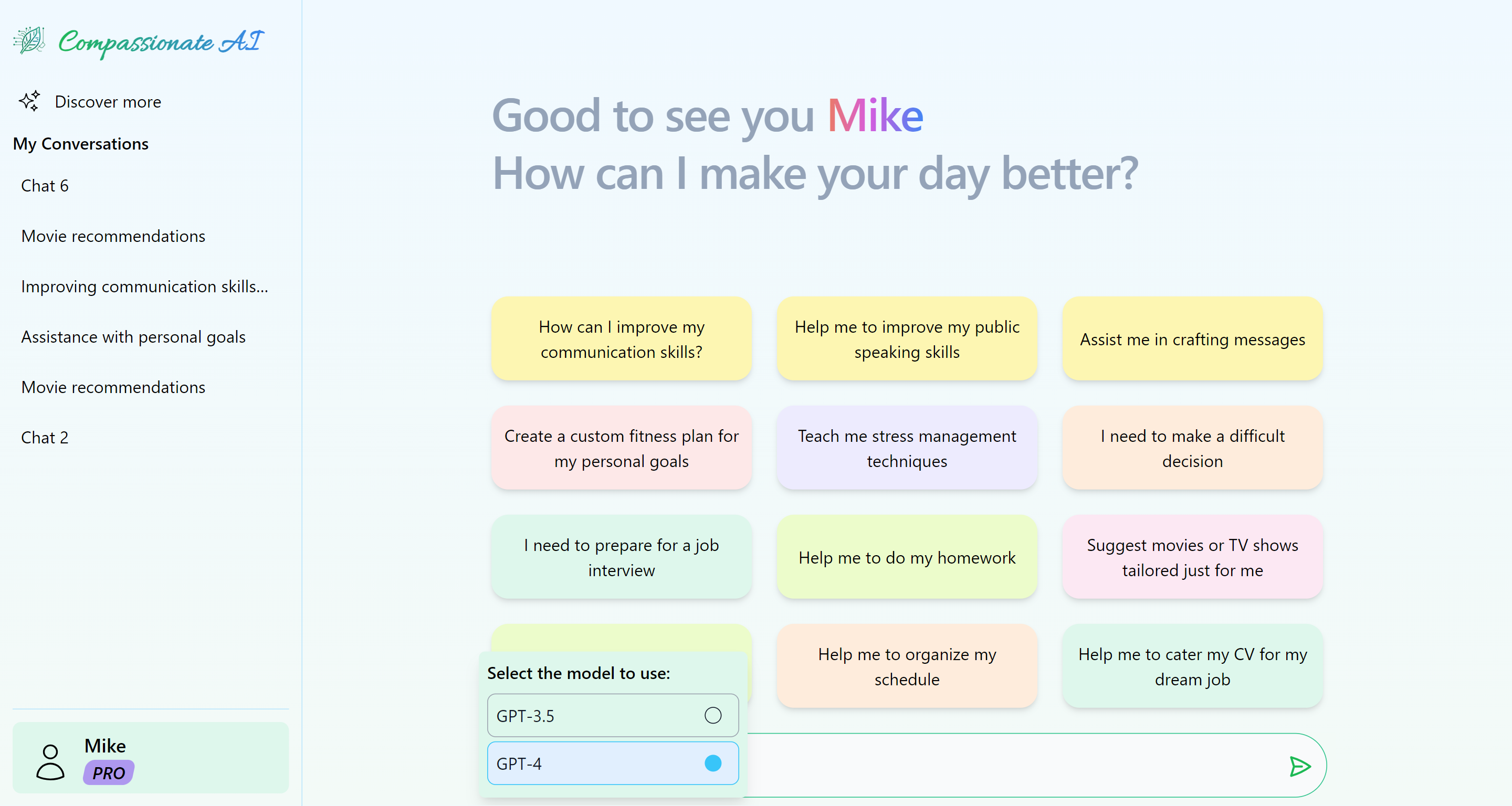Open the Improving communication skills conversation
The height and width of the screenshot is (806, 1512).
coord(144,287)
